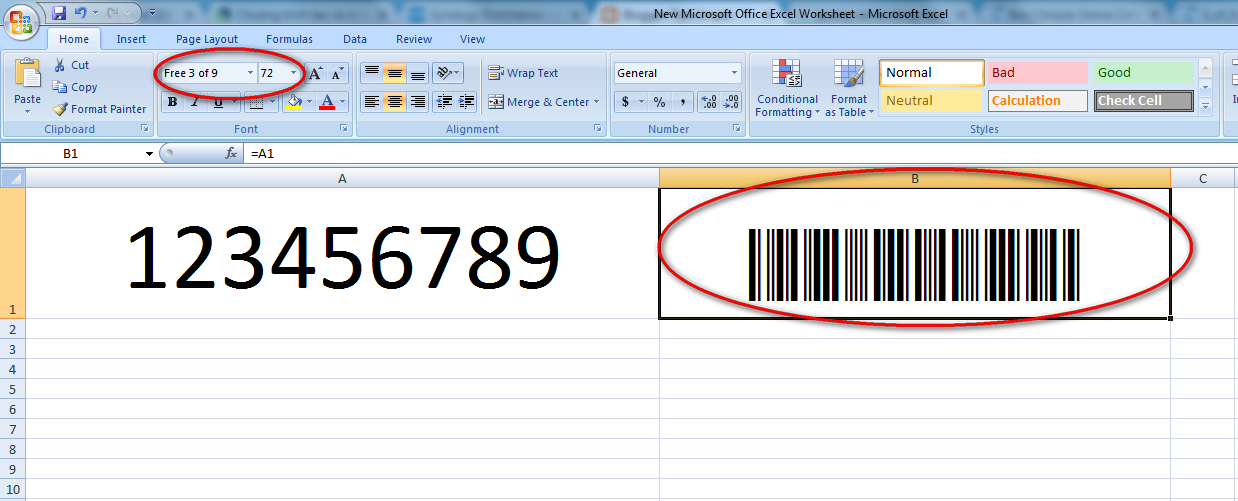Viewport: 1238px width, 501px height.
Task: Align text right in cell
Action: [418, 102]
